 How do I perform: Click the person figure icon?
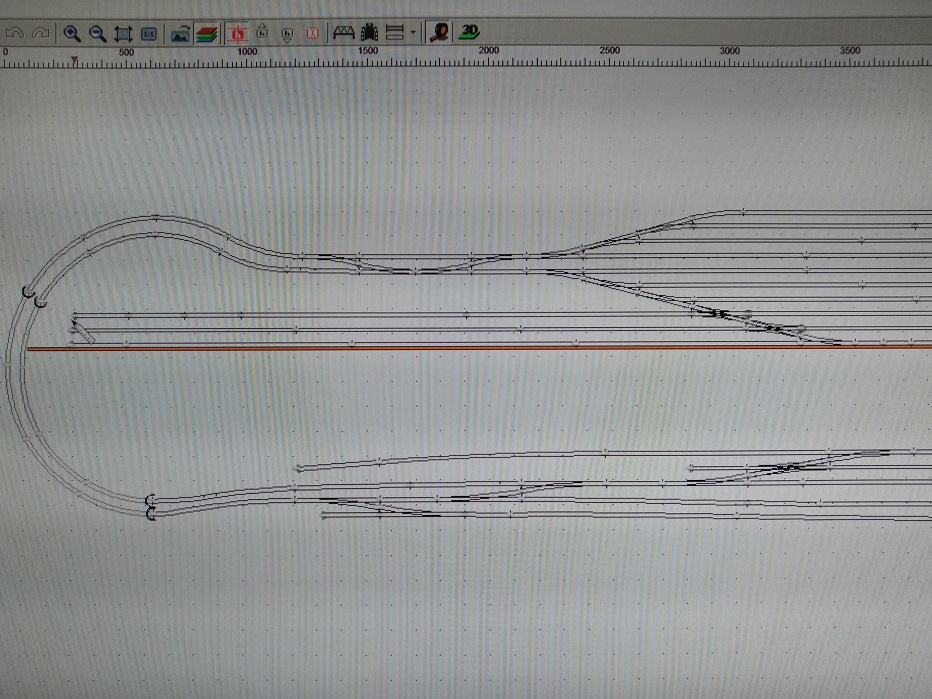438,33
